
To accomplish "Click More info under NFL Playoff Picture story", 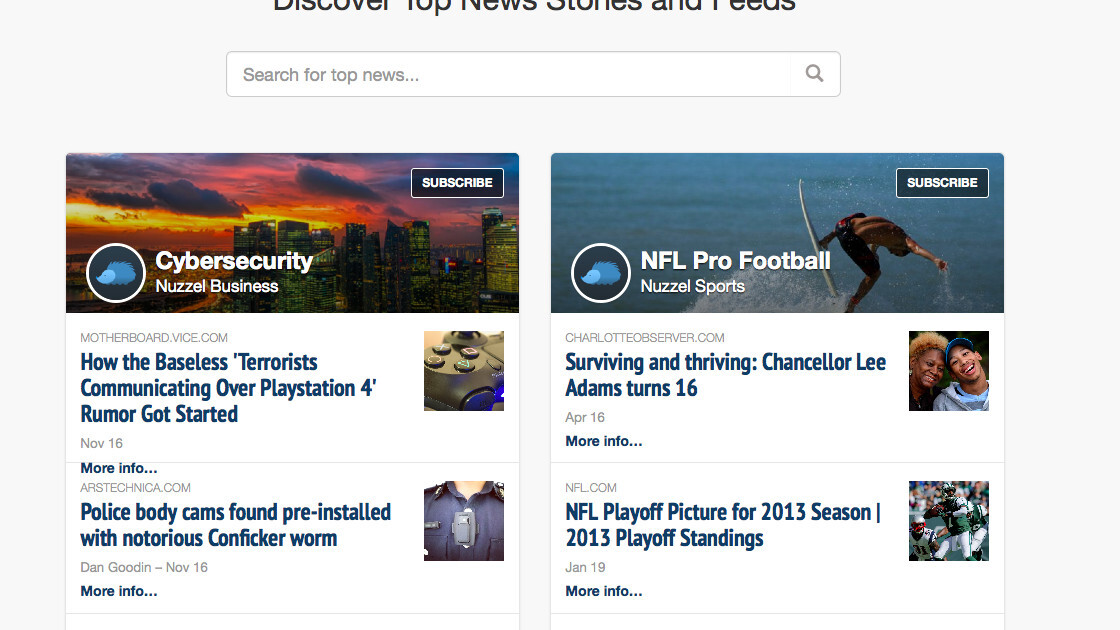I will click(604, 591).
